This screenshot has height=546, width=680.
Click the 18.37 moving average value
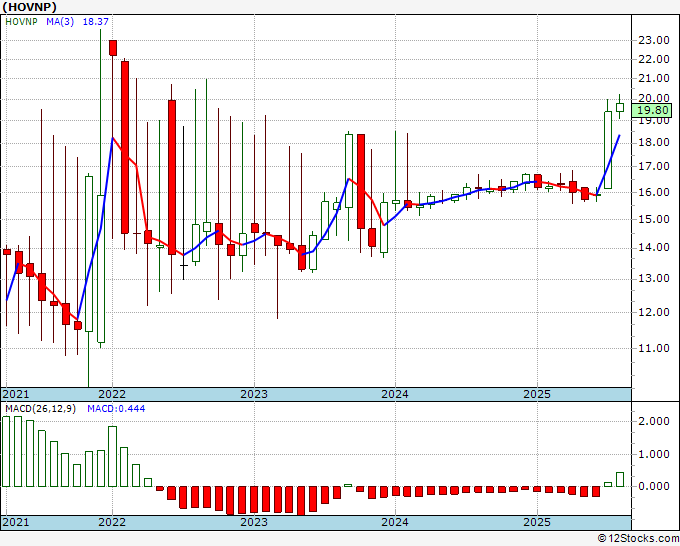95,21
